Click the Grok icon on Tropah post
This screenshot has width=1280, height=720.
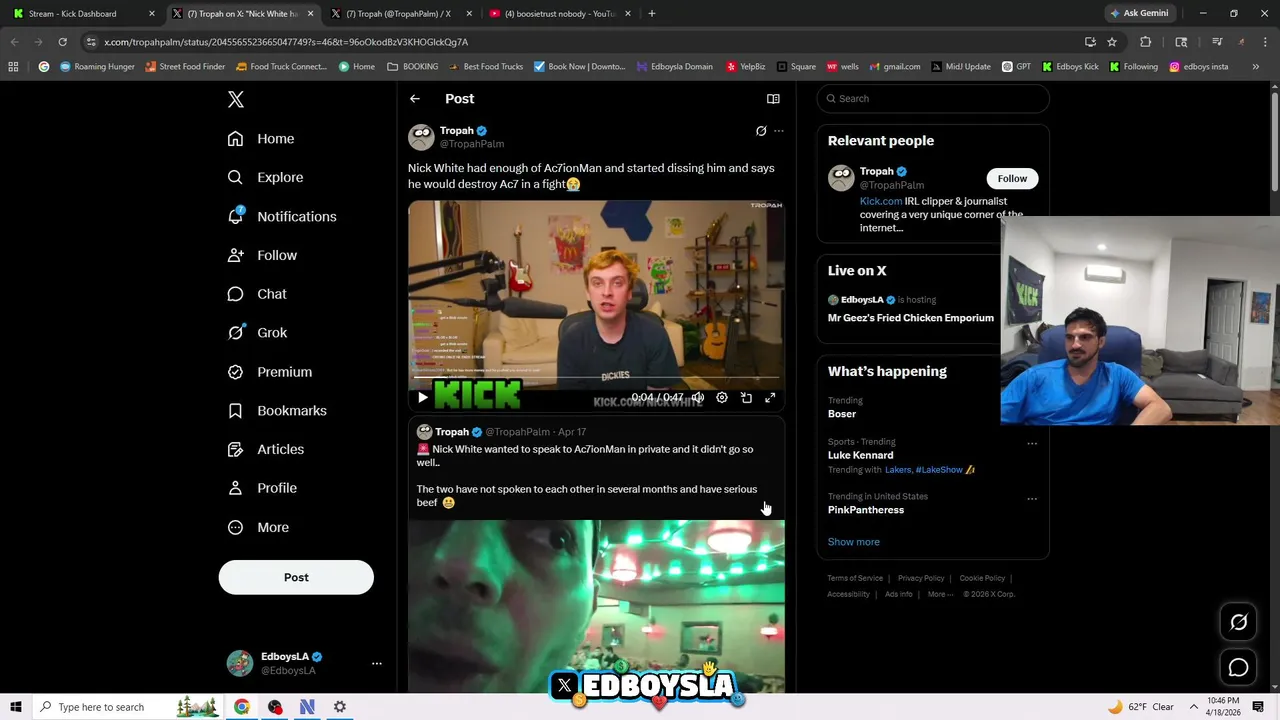[x=761, y=131]
